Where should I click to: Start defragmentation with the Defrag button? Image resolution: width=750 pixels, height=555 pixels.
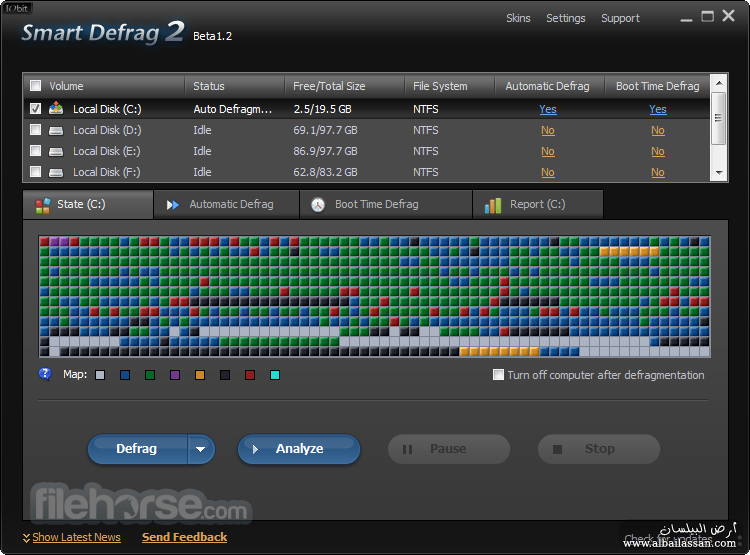click(x=137, y=449)
